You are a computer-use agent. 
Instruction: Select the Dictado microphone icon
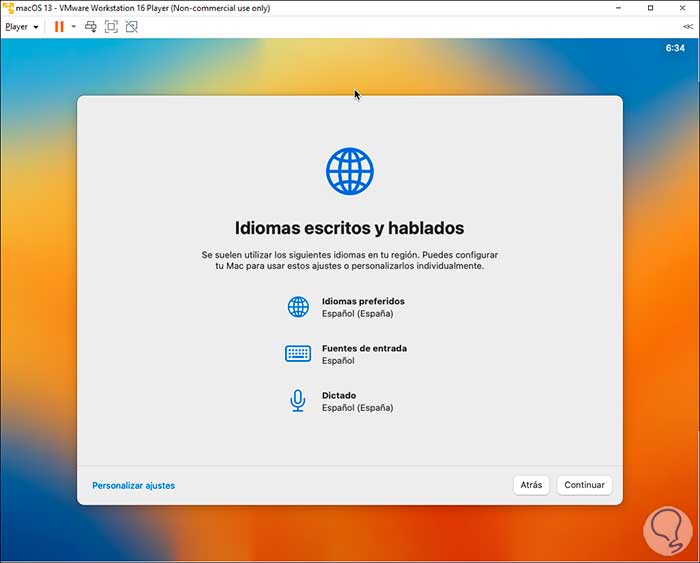click(x=298, y=400)
